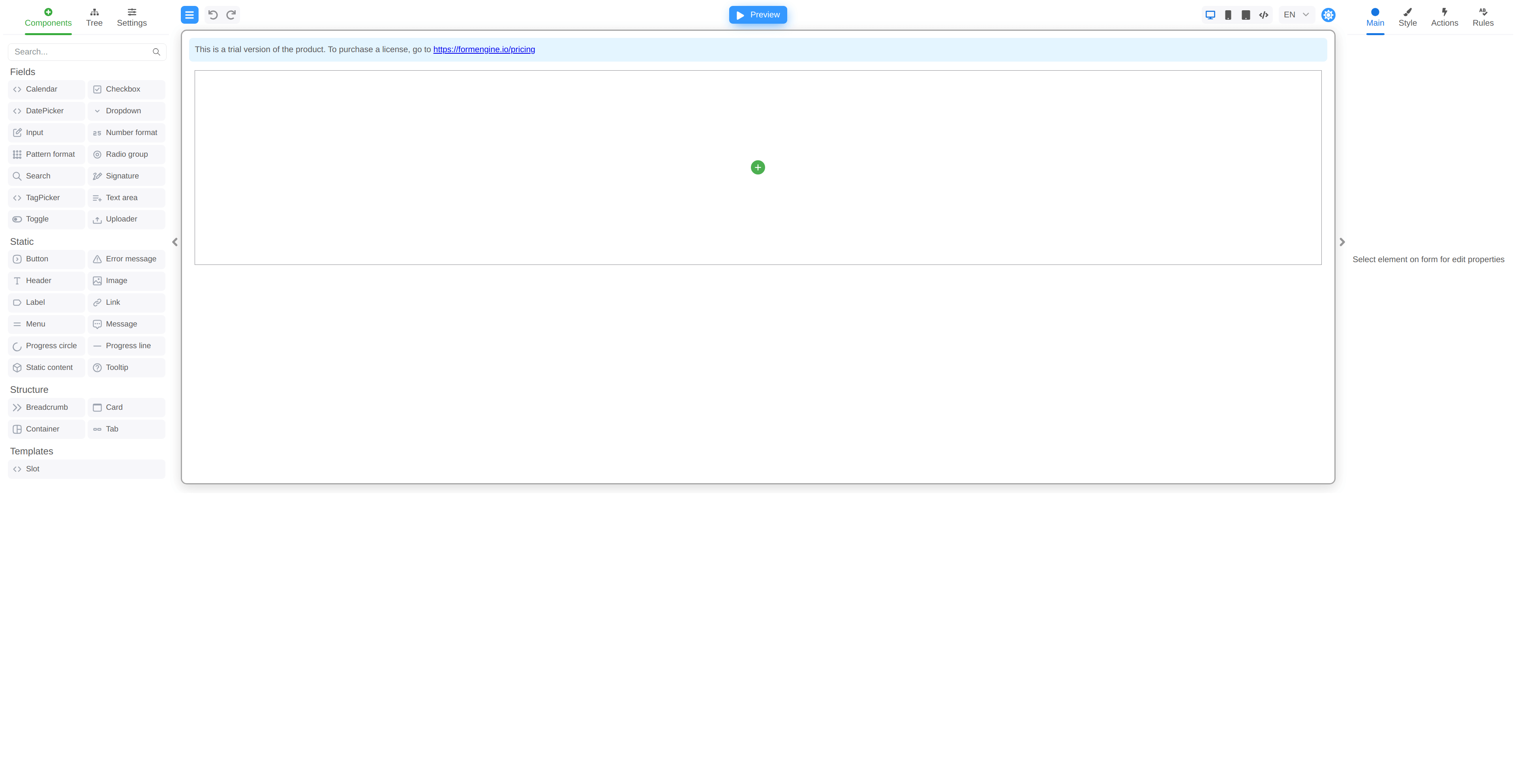Click the pricing license link

[x=484, y=49]
